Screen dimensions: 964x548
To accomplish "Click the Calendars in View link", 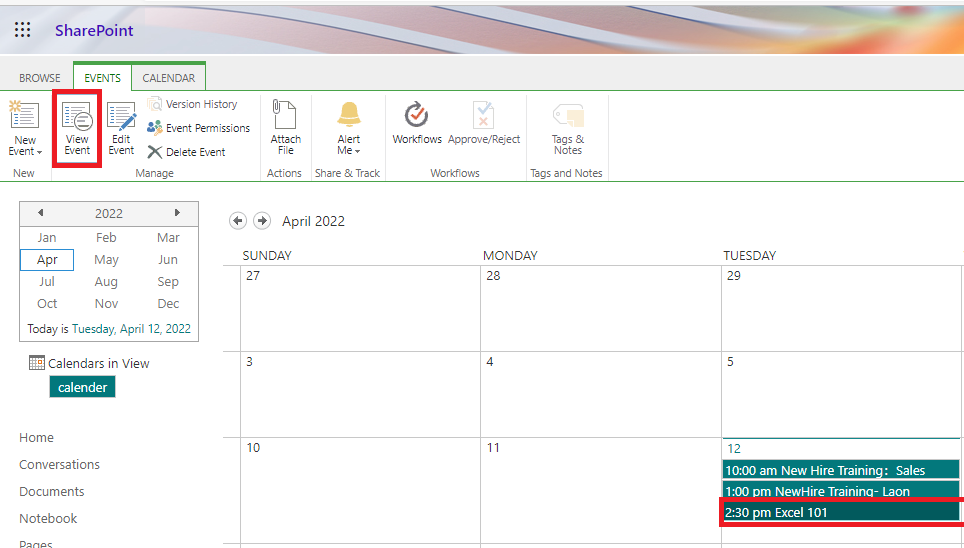I will point(98,363).
